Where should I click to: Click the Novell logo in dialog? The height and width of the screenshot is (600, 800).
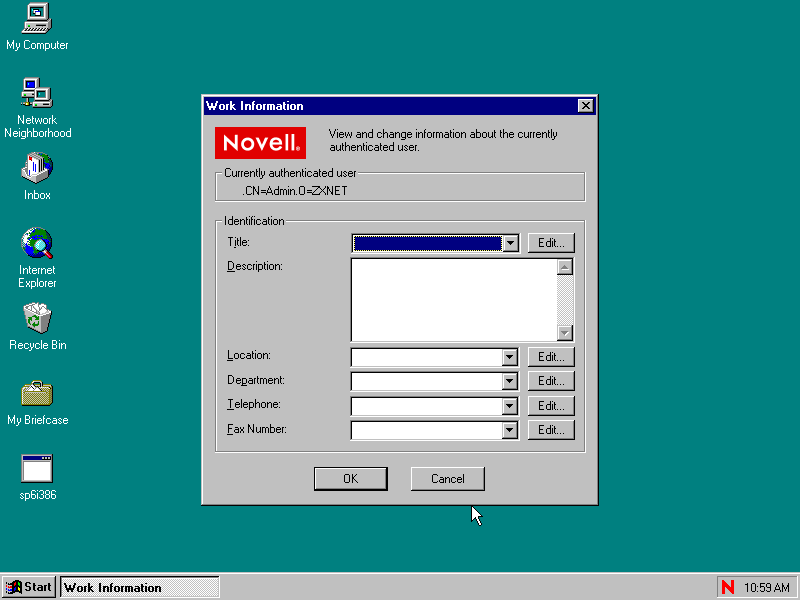pos(260,143)
